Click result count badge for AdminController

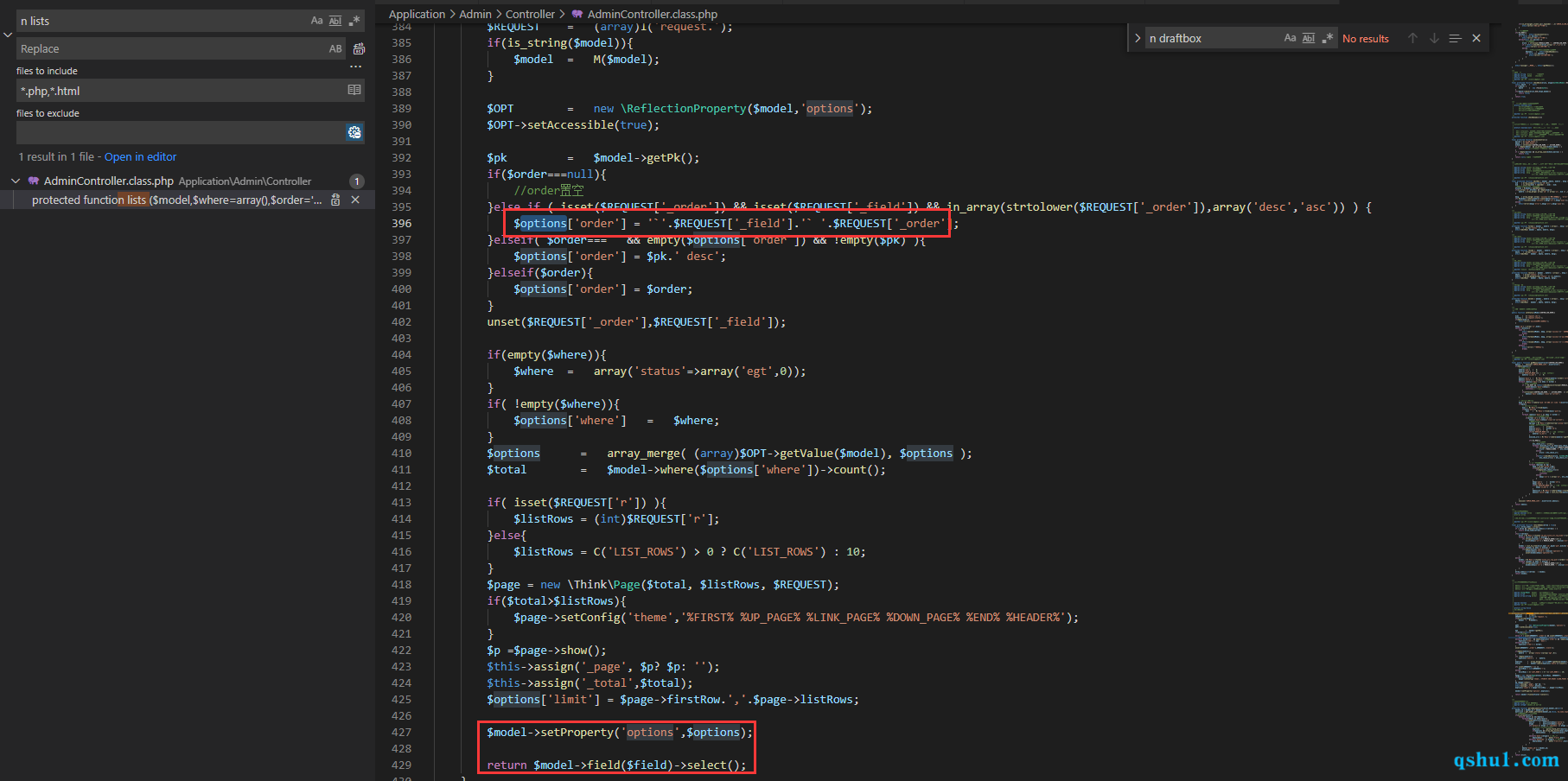click(x=356, y=181)
